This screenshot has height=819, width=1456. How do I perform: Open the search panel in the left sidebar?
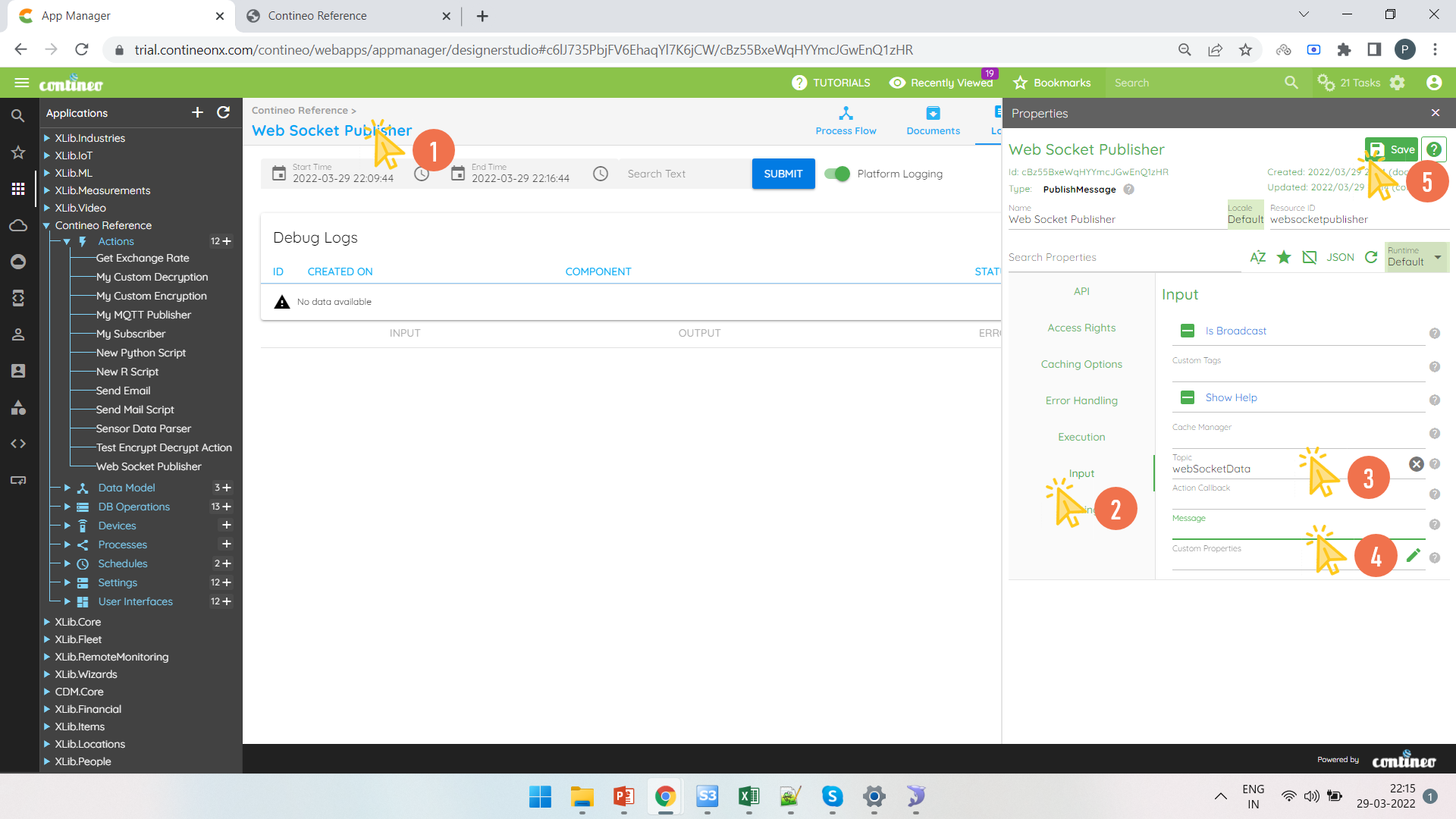pyautogui.click(x=18, y=115)
